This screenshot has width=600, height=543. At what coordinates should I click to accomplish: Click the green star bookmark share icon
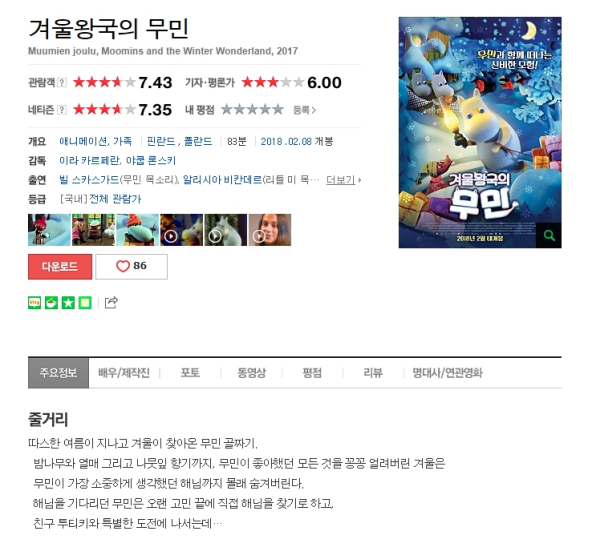(x=68, y=303)
